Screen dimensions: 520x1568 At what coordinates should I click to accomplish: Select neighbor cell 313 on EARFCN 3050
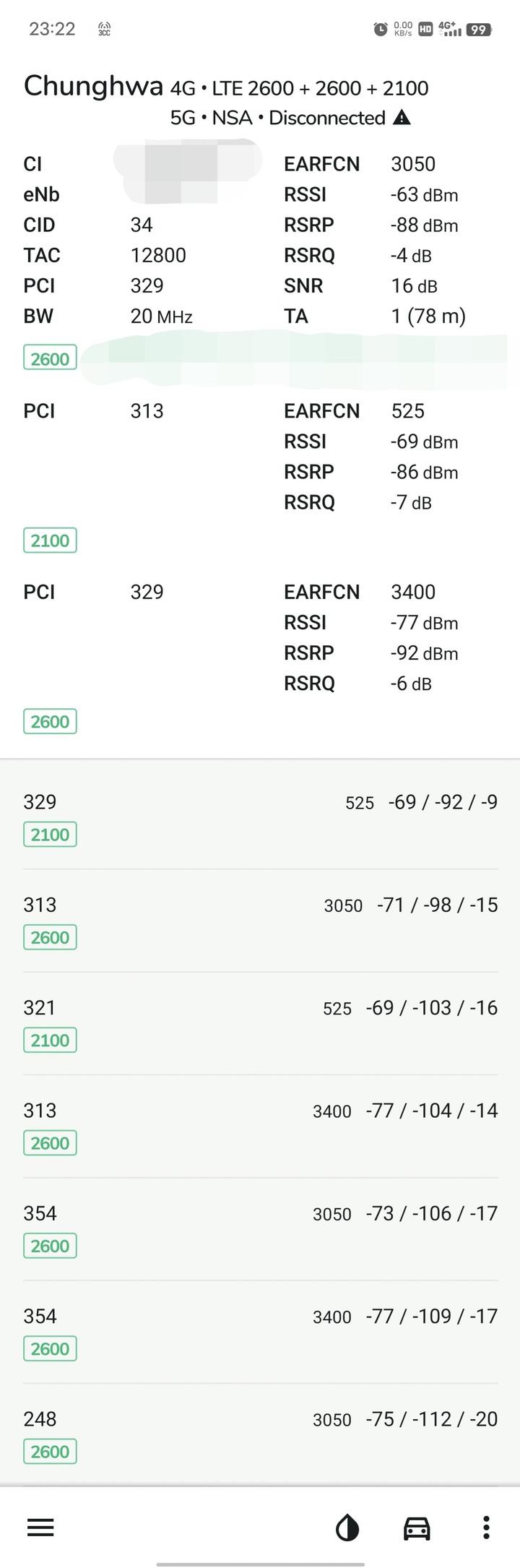[x=260, y=921]
